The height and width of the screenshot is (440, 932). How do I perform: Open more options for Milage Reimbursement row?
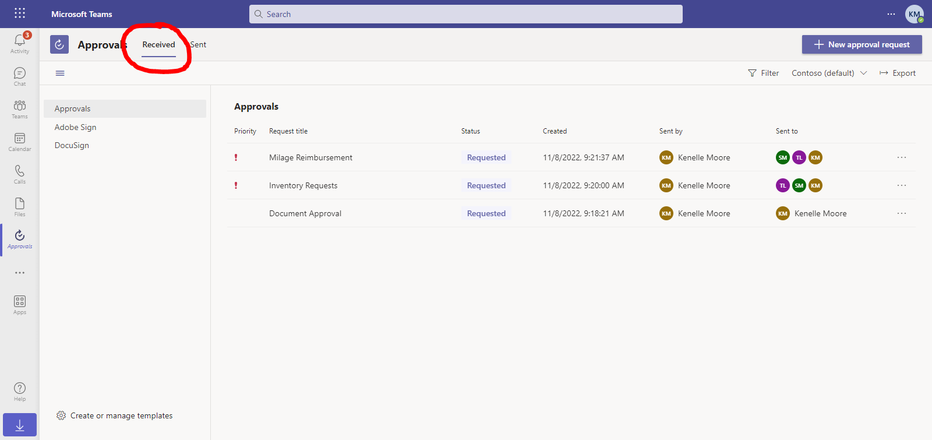pyautogui.click(x=902, y=158)
